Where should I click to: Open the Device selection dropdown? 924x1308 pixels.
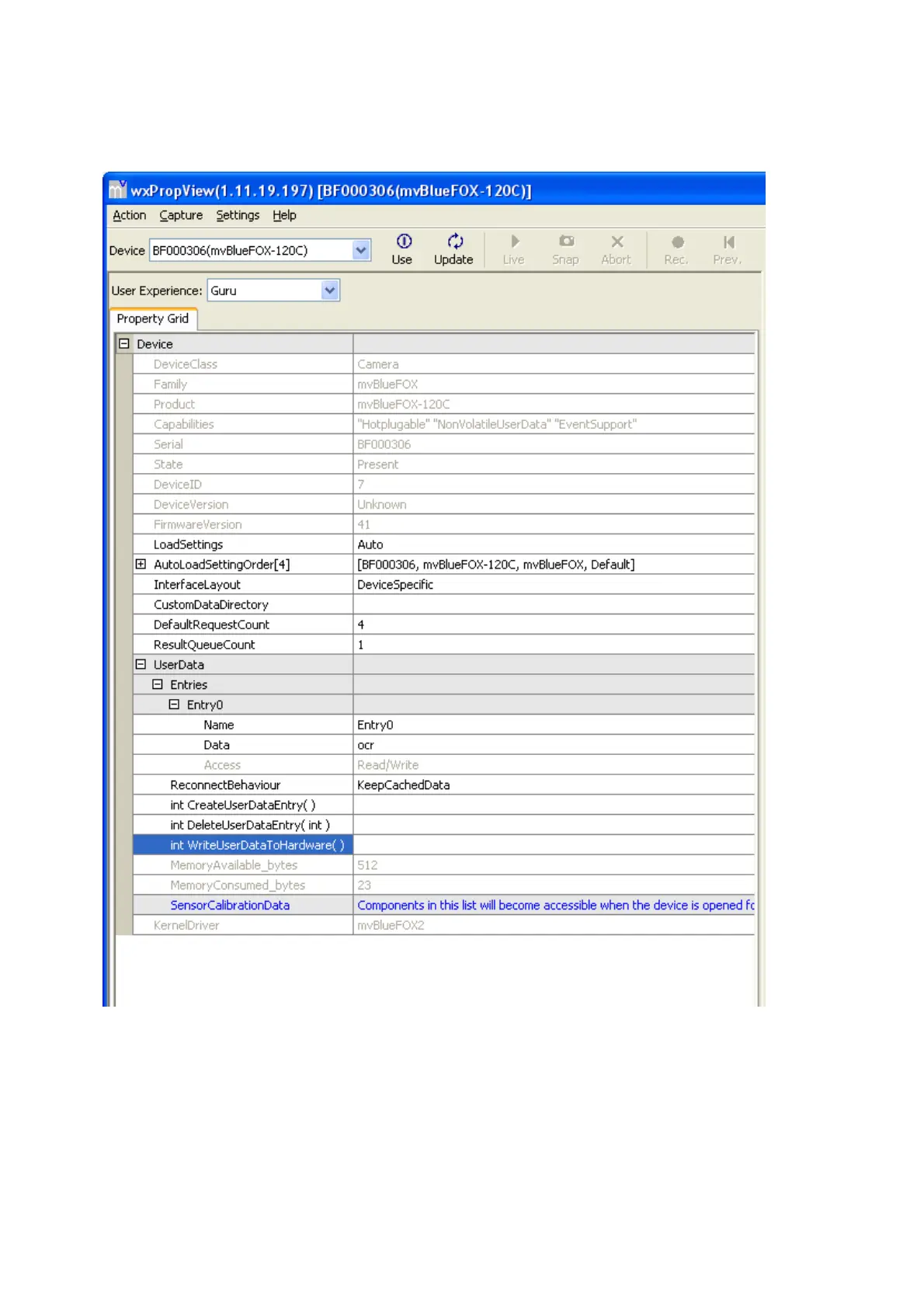pos(360,250)
